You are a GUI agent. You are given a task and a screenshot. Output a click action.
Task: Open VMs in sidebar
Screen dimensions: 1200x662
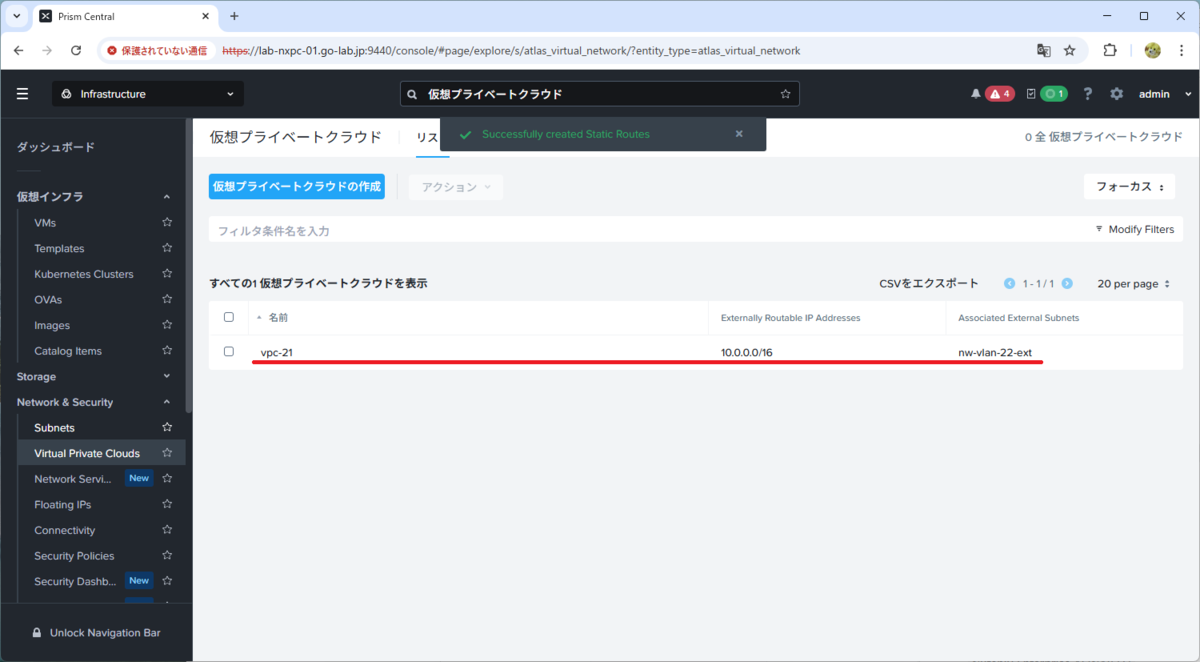pyautogui.click(x=45, y=223)
